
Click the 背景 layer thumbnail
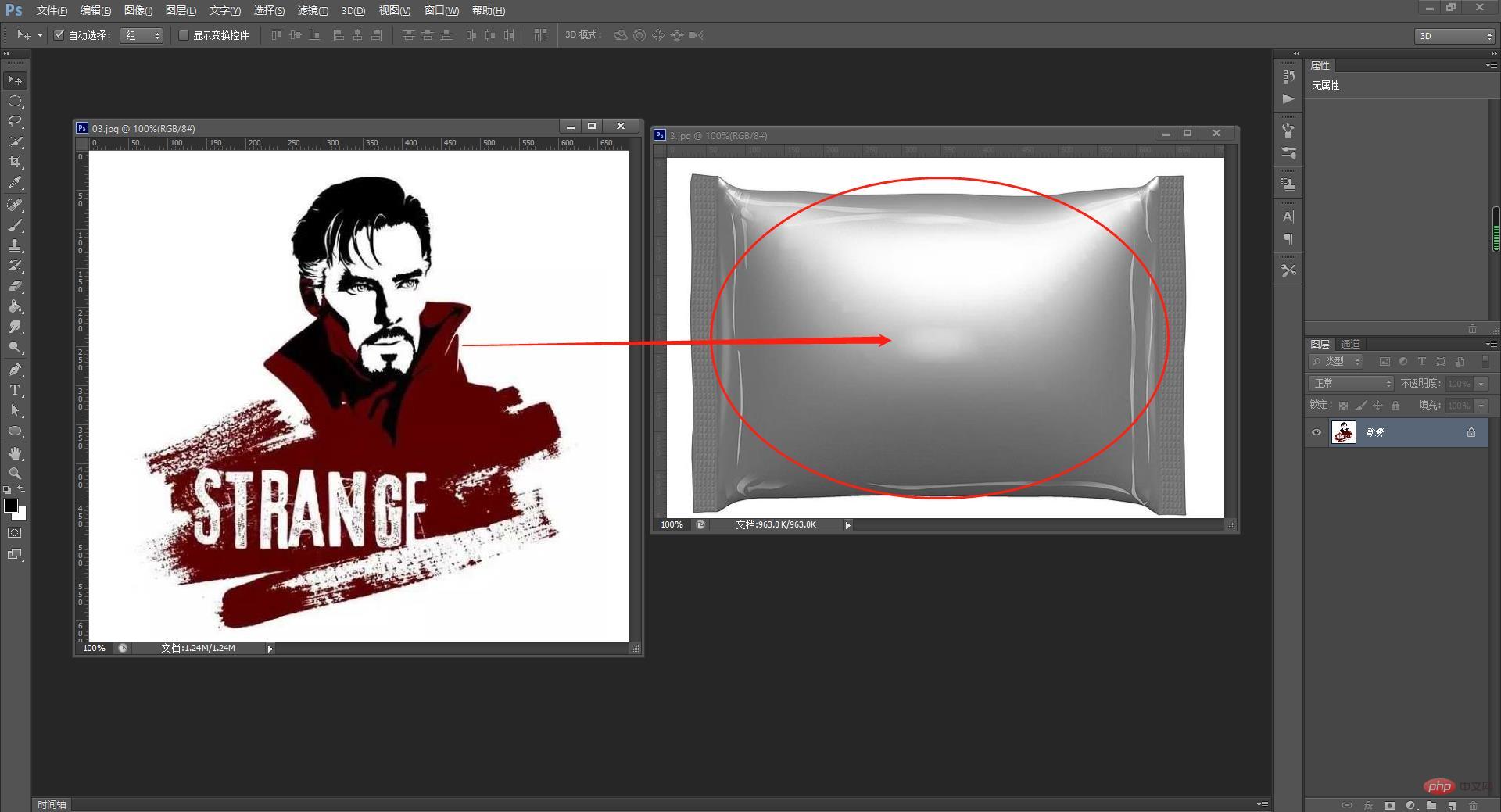1343,432
